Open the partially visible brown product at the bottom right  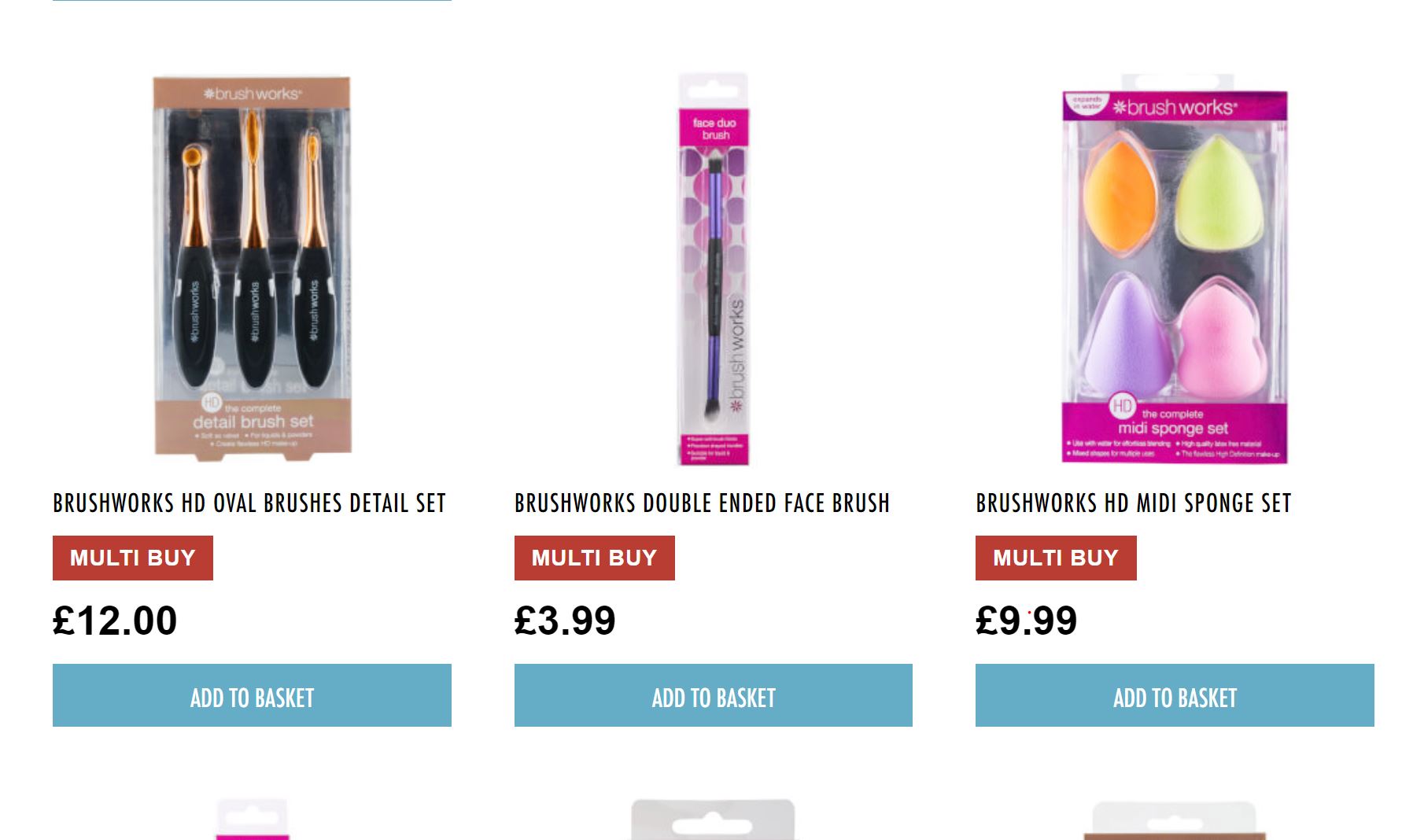[1175, 820]
